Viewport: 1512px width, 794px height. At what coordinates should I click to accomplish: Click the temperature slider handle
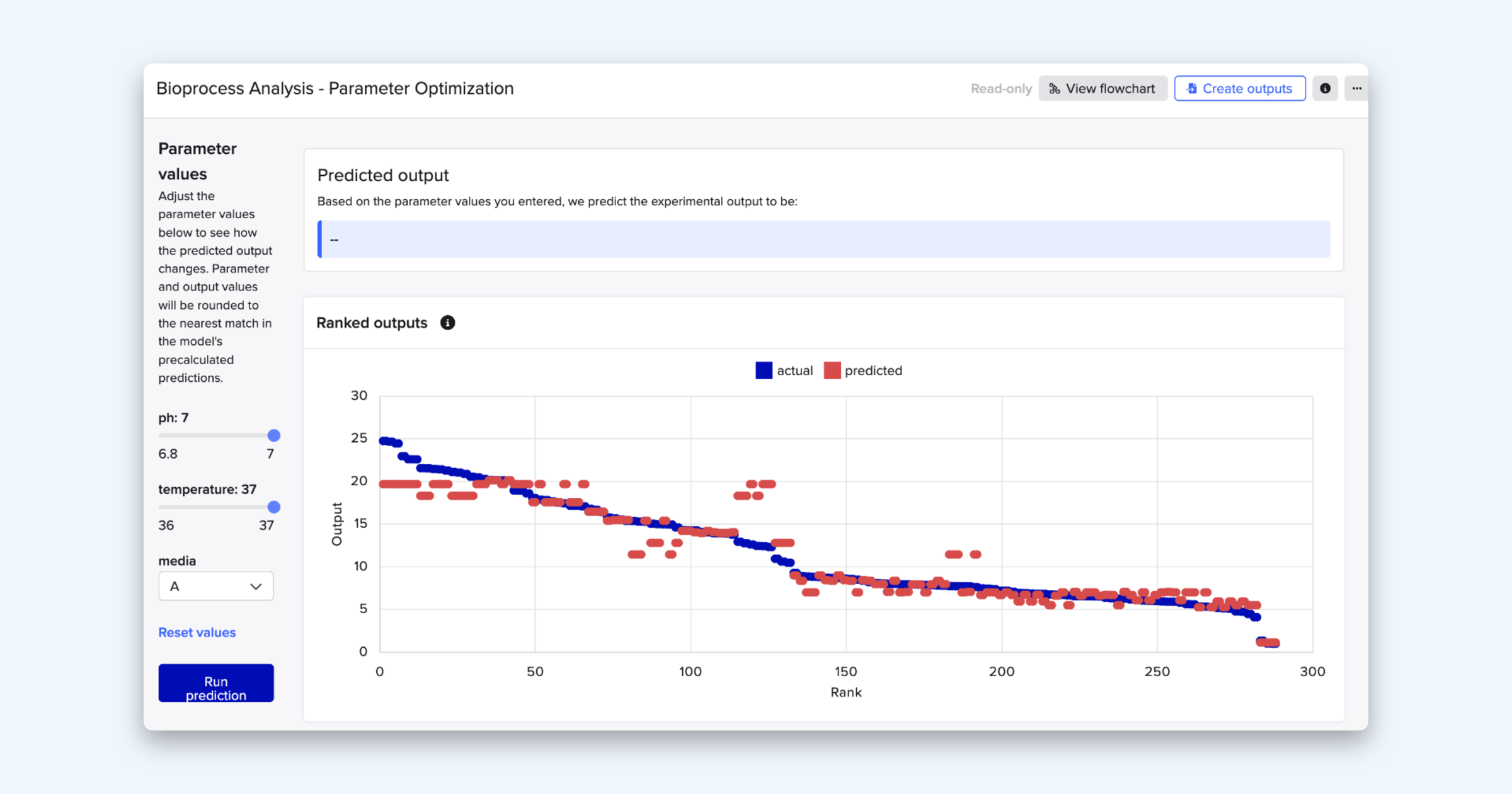273,507
